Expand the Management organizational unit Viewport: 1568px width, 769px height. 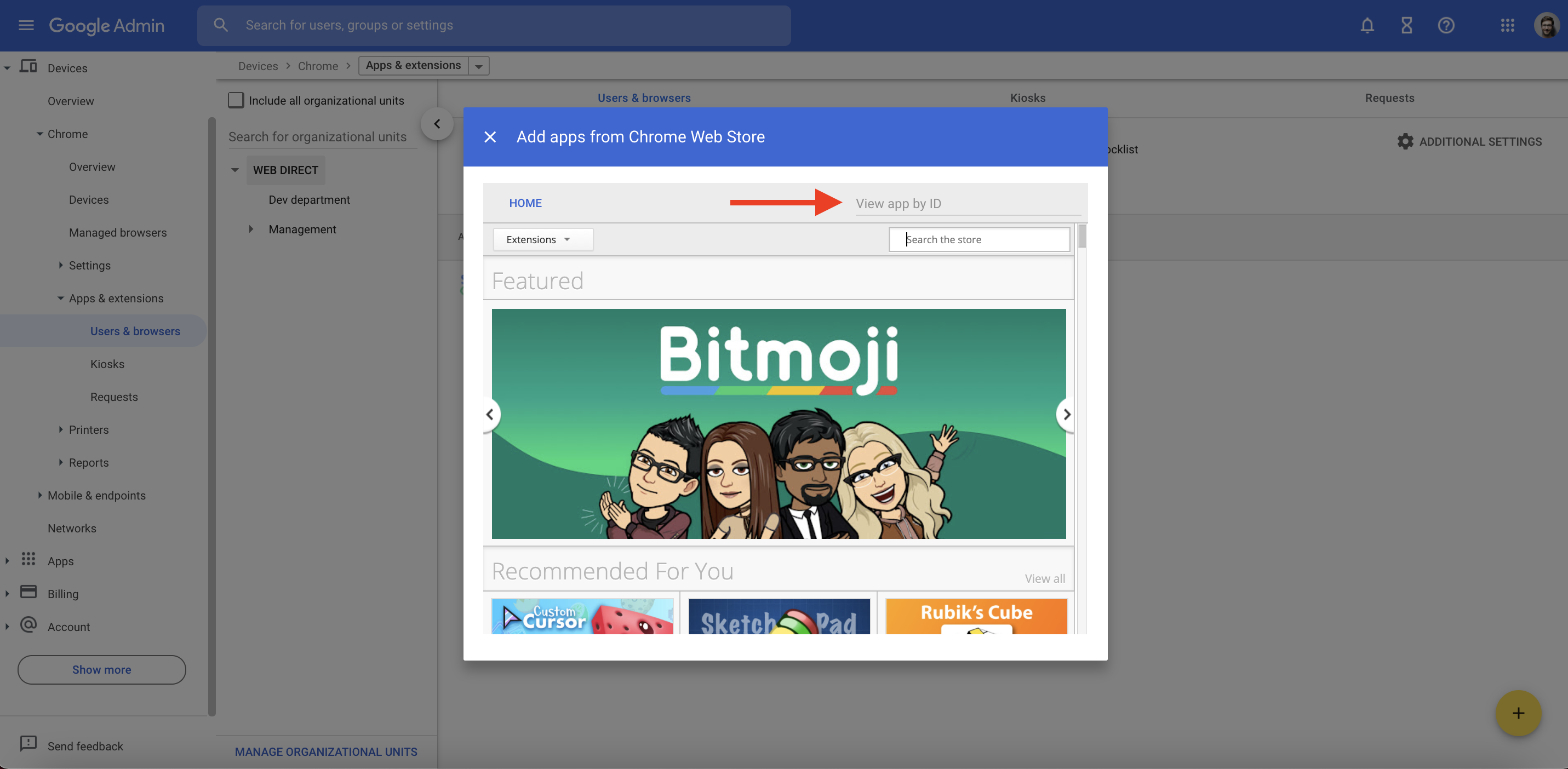click(251, 229)
